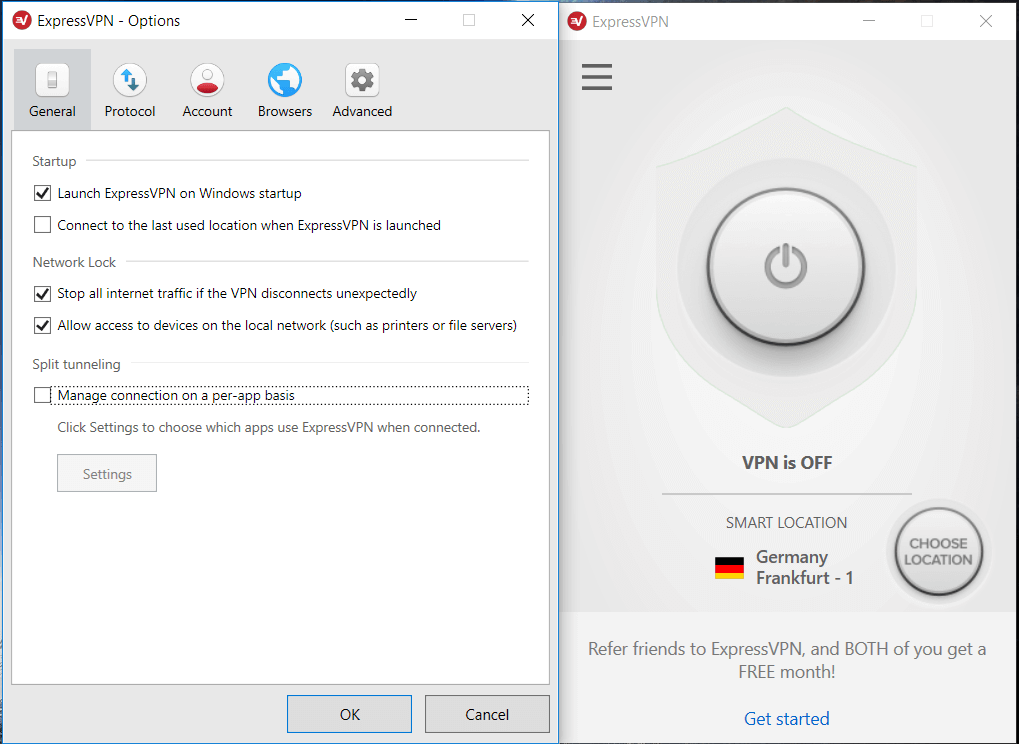Cancel the Options dialog
The width and height of the screenshot is (1019, 744).
487,714
